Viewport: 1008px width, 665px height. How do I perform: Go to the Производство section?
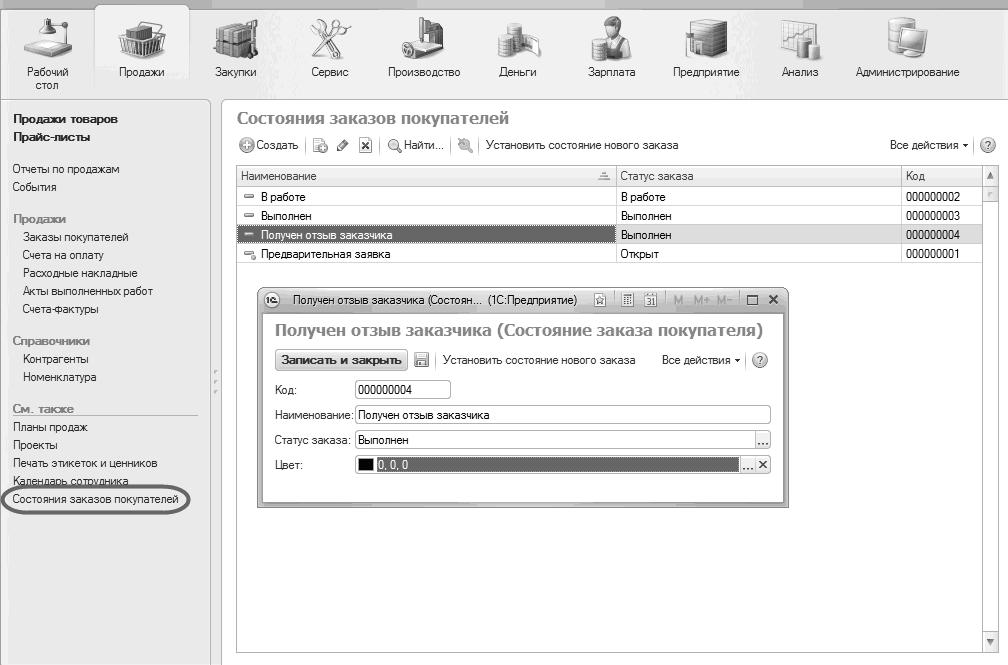[x=424, y=48]
